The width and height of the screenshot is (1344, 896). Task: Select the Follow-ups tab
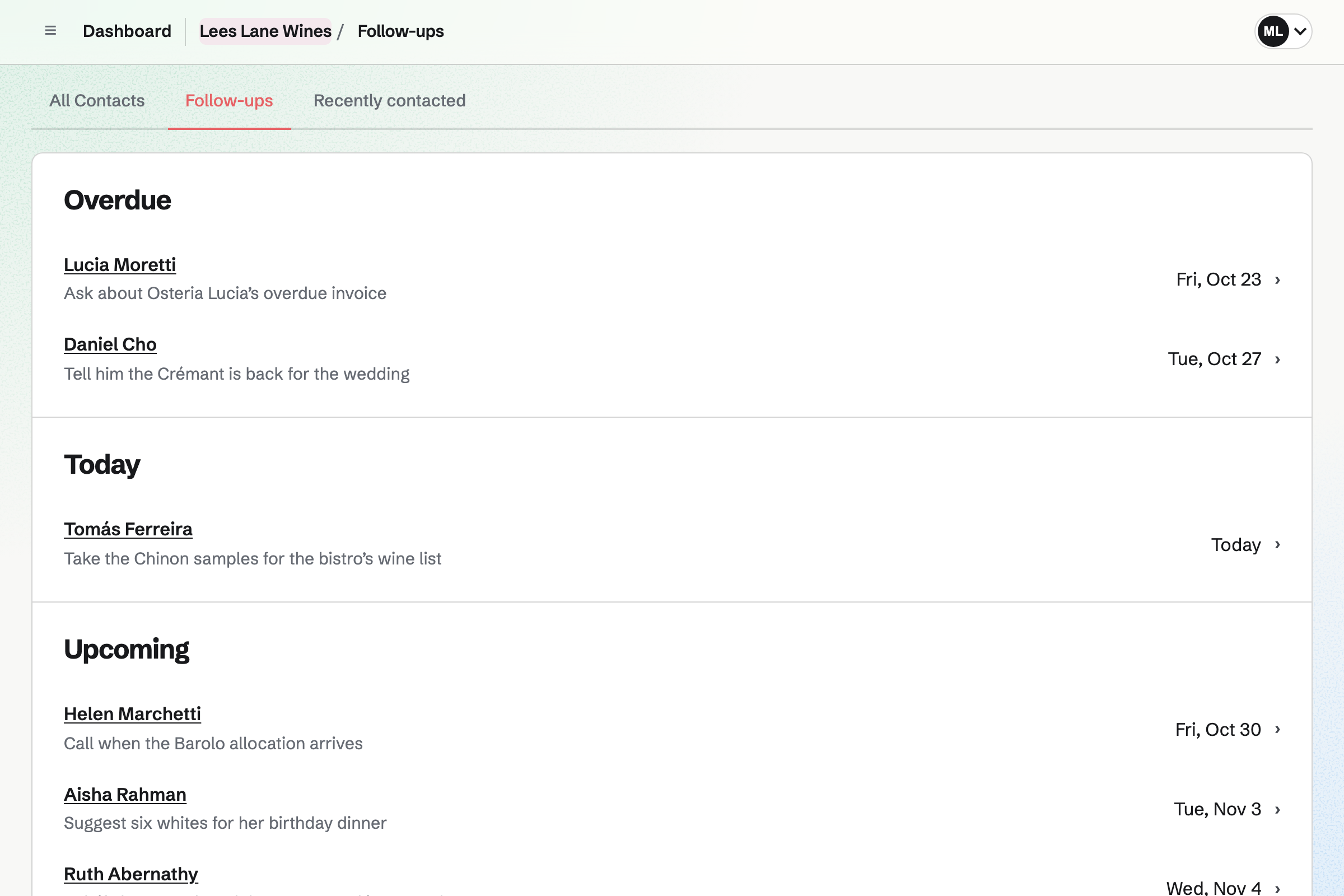229,101
